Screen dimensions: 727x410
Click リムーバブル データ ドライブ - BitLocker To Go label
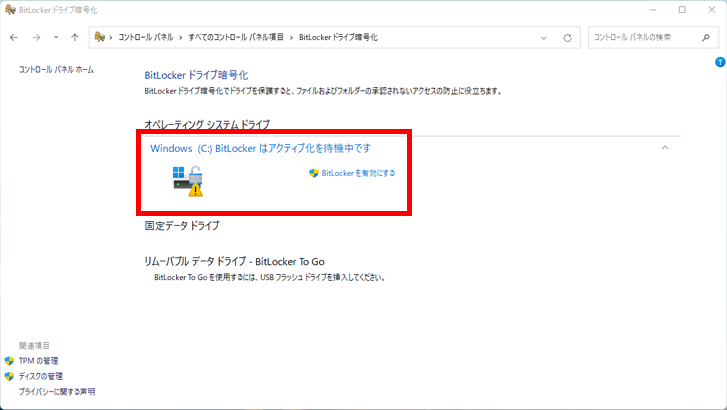(234, 262)
